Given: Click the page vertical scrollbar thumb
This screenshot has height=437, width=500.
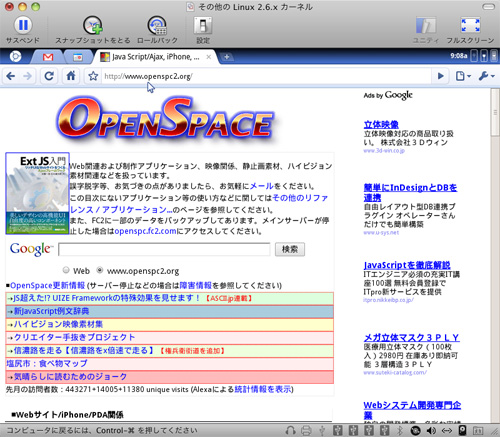Looking at the screenshot, I should (495, 113).
